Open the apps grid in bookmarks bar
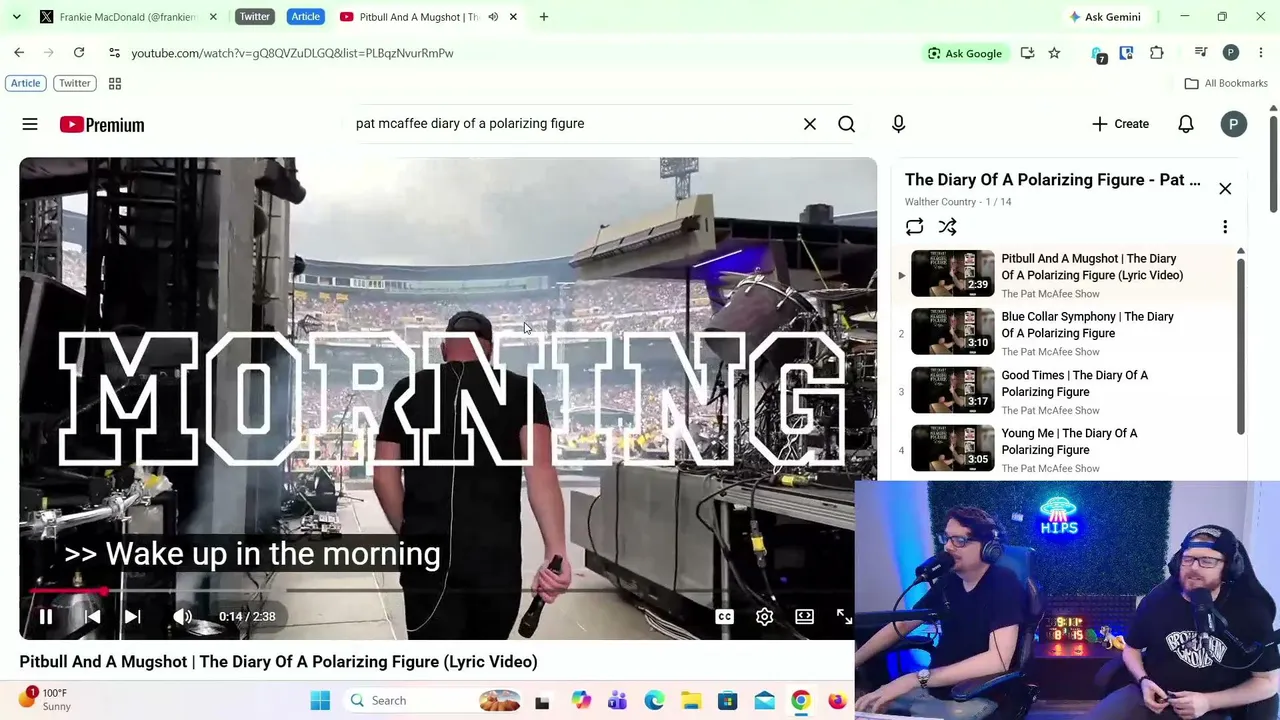Viewport: 1280px width, 720px height. tap(115, 84)
